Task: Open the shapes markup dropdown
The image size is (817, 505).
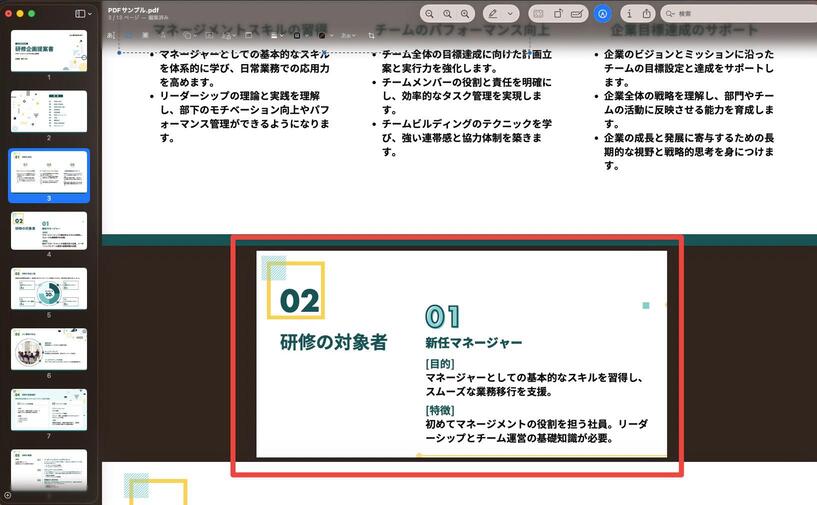Action: [x=189, y=35]
